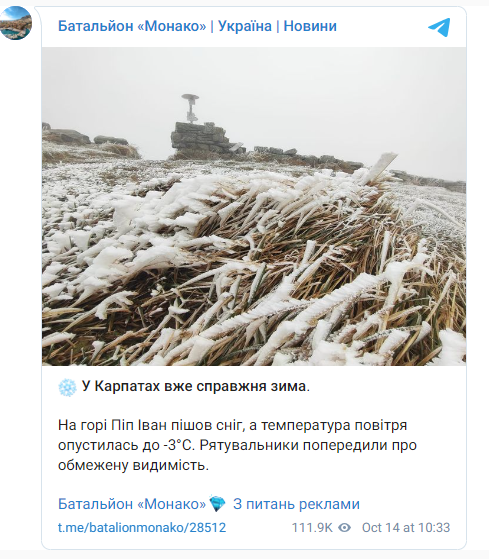Click the Telegram paper plane icon
Image resolution: width=489 pixels, height=559 pixels.
point(439,27)
